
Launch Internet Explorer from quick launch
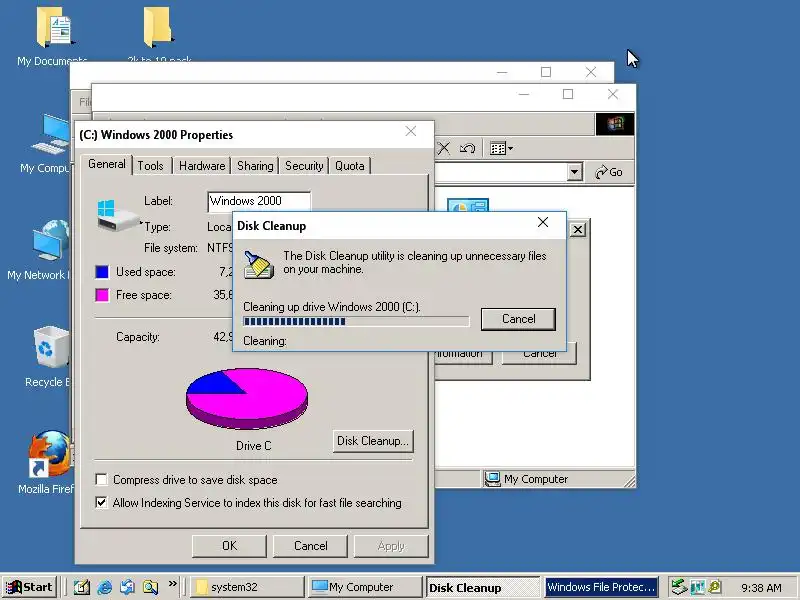coord(105,587)
